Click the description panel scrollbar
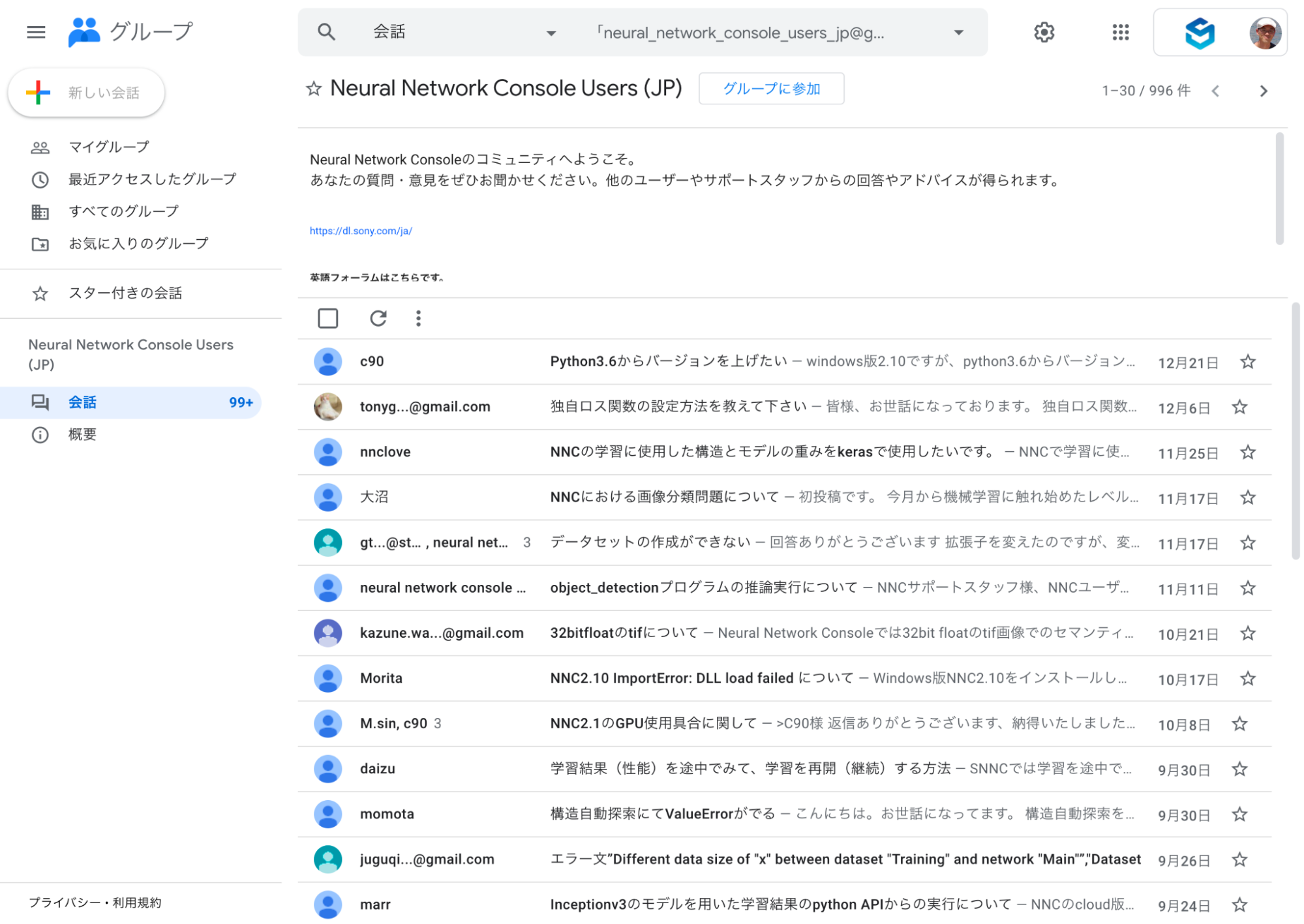Screen dimensions: 1304x924 click(x=1279, y=189)
